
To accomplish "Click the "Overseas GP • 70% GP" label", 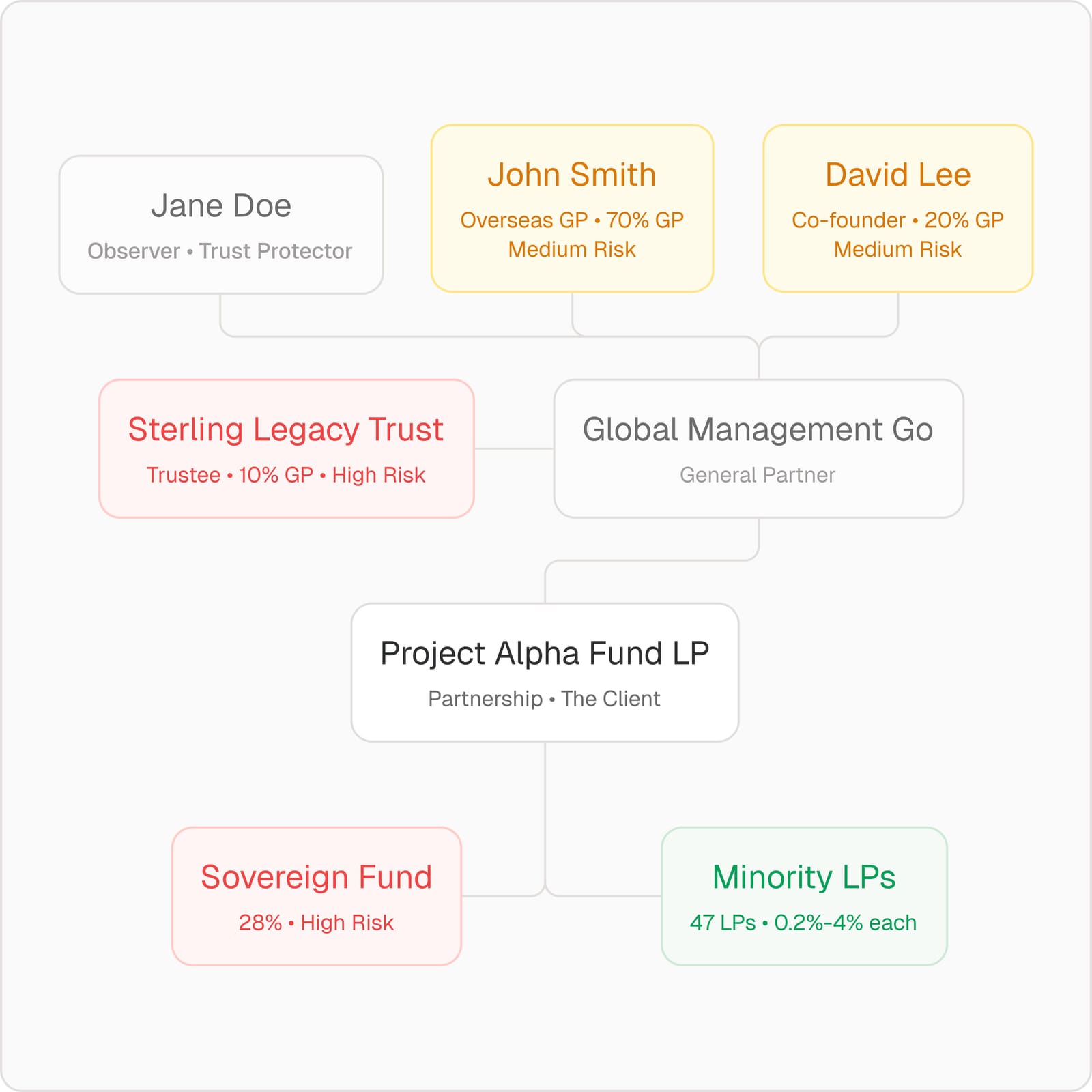I will tap(572, 220).
